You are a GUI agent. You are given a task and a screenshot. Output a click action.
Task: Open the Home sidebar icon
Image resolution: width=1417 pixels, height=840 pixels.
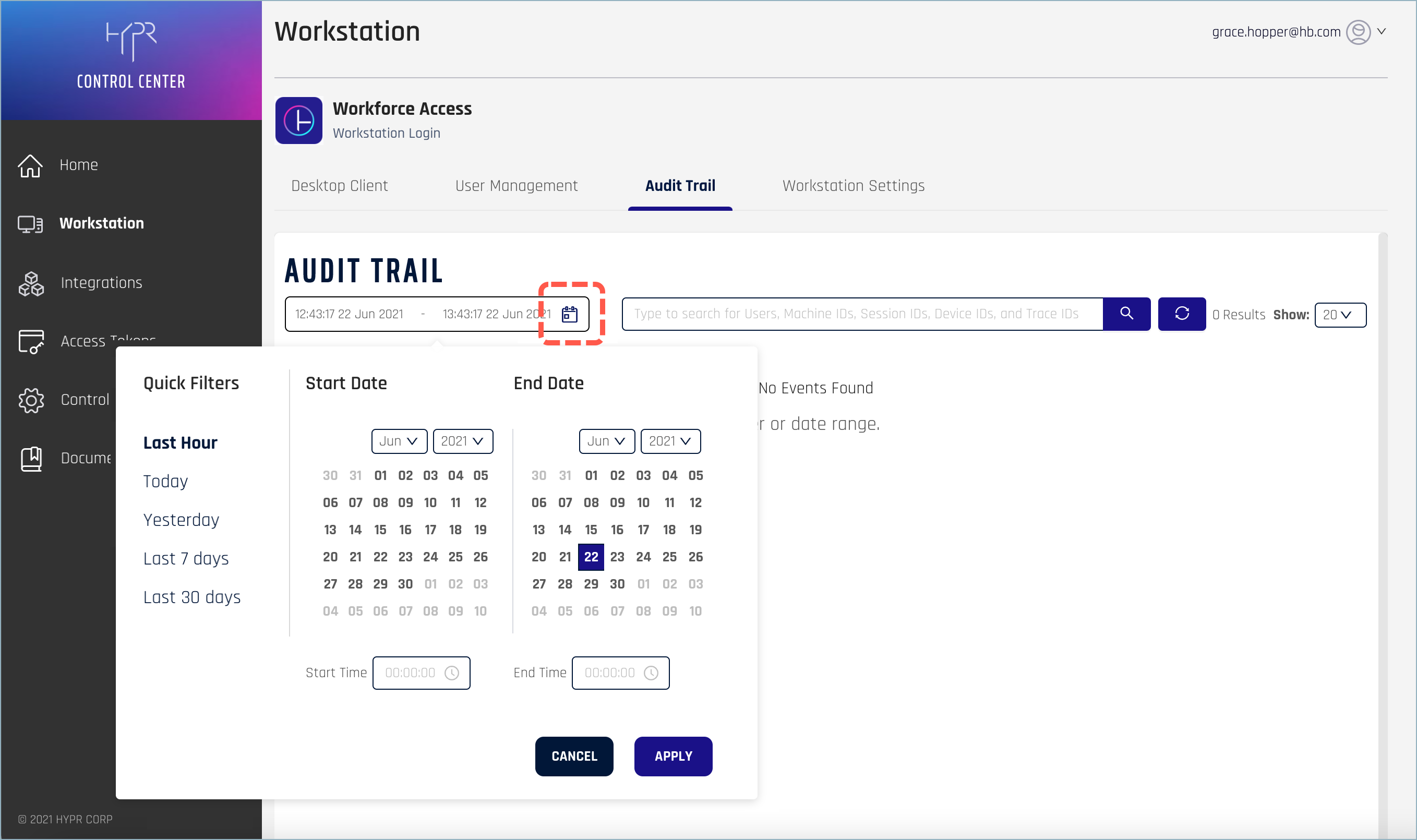pos(30,165)
